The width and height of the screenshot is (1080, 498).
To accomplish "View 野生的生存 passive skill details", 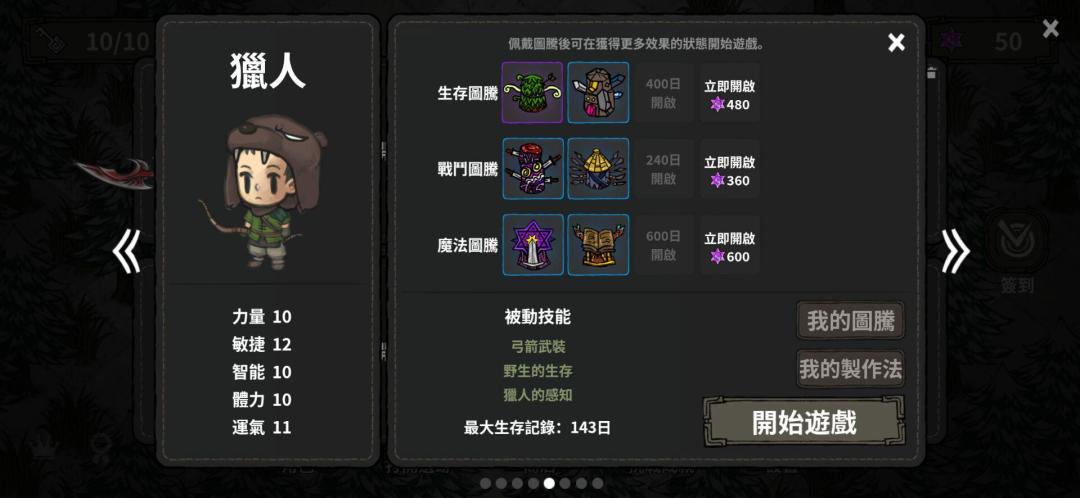I will pyautogui.click(x=538, y=371).
